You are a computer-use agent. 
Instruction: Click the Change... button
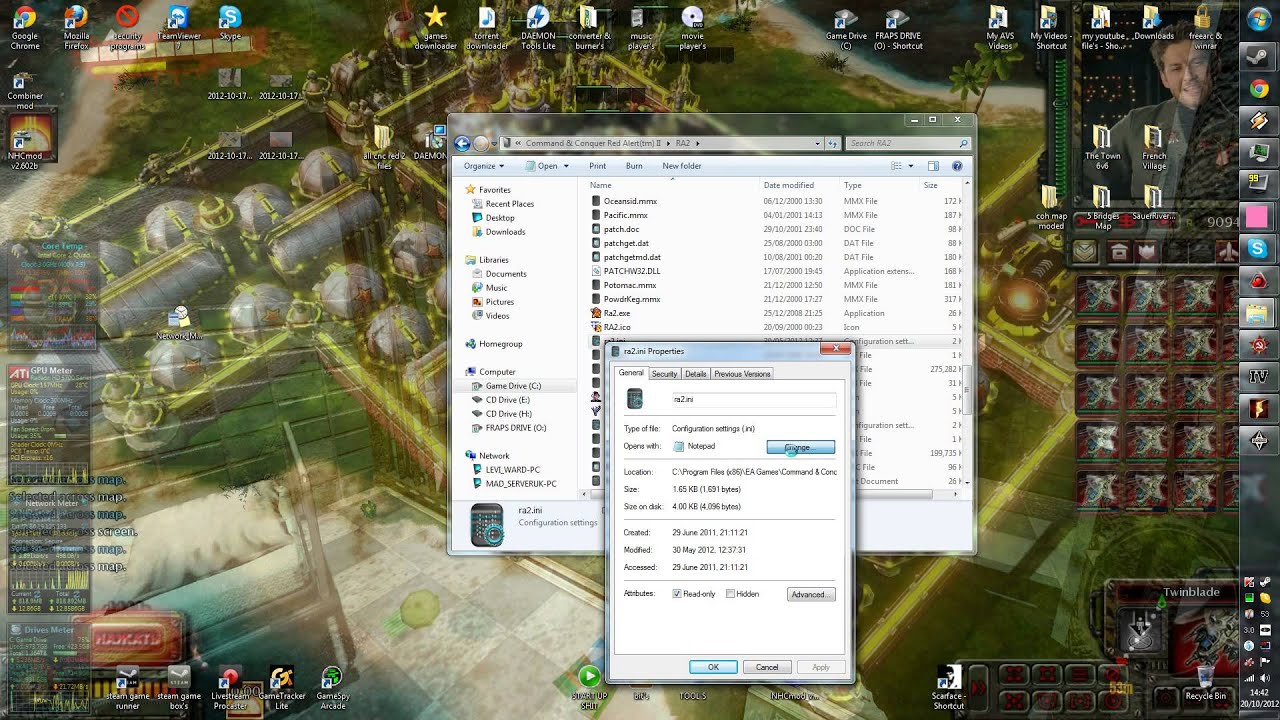pos(800,447)
